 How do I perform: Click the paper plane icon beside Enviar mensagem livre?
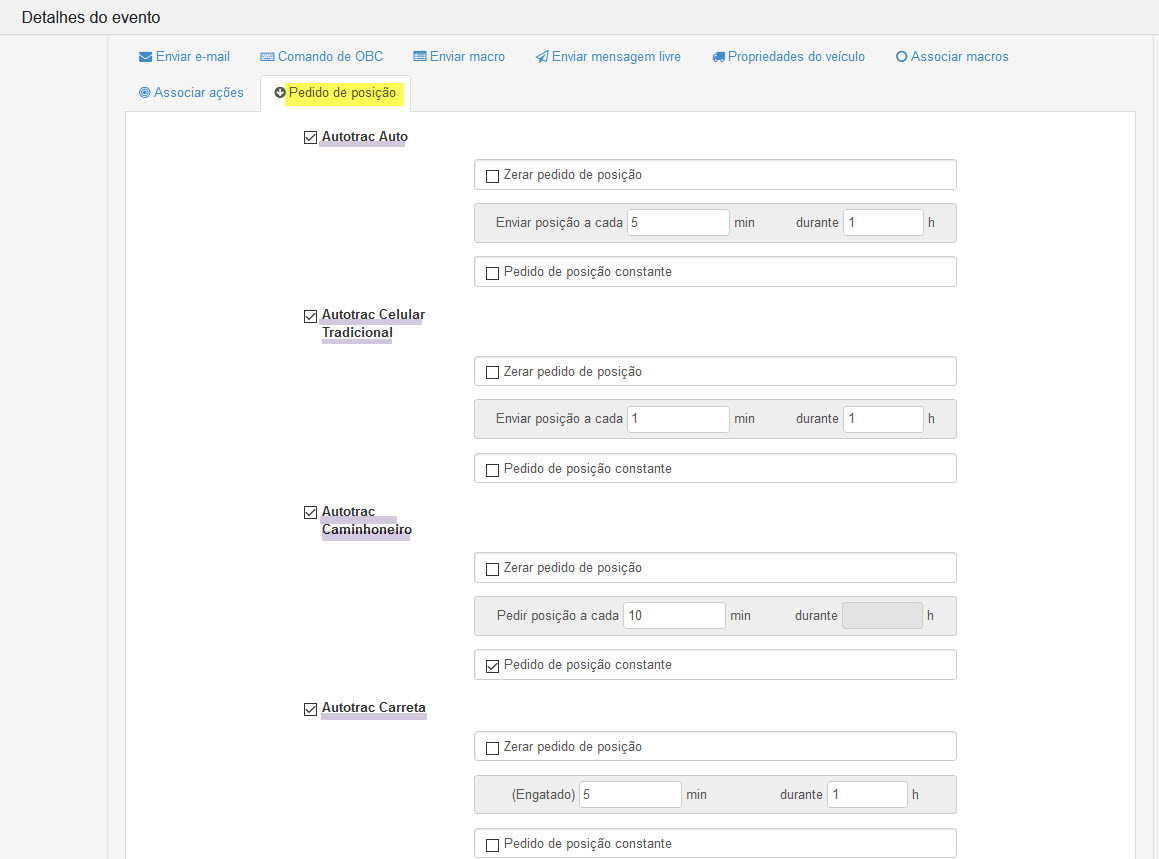click(542, 57)
